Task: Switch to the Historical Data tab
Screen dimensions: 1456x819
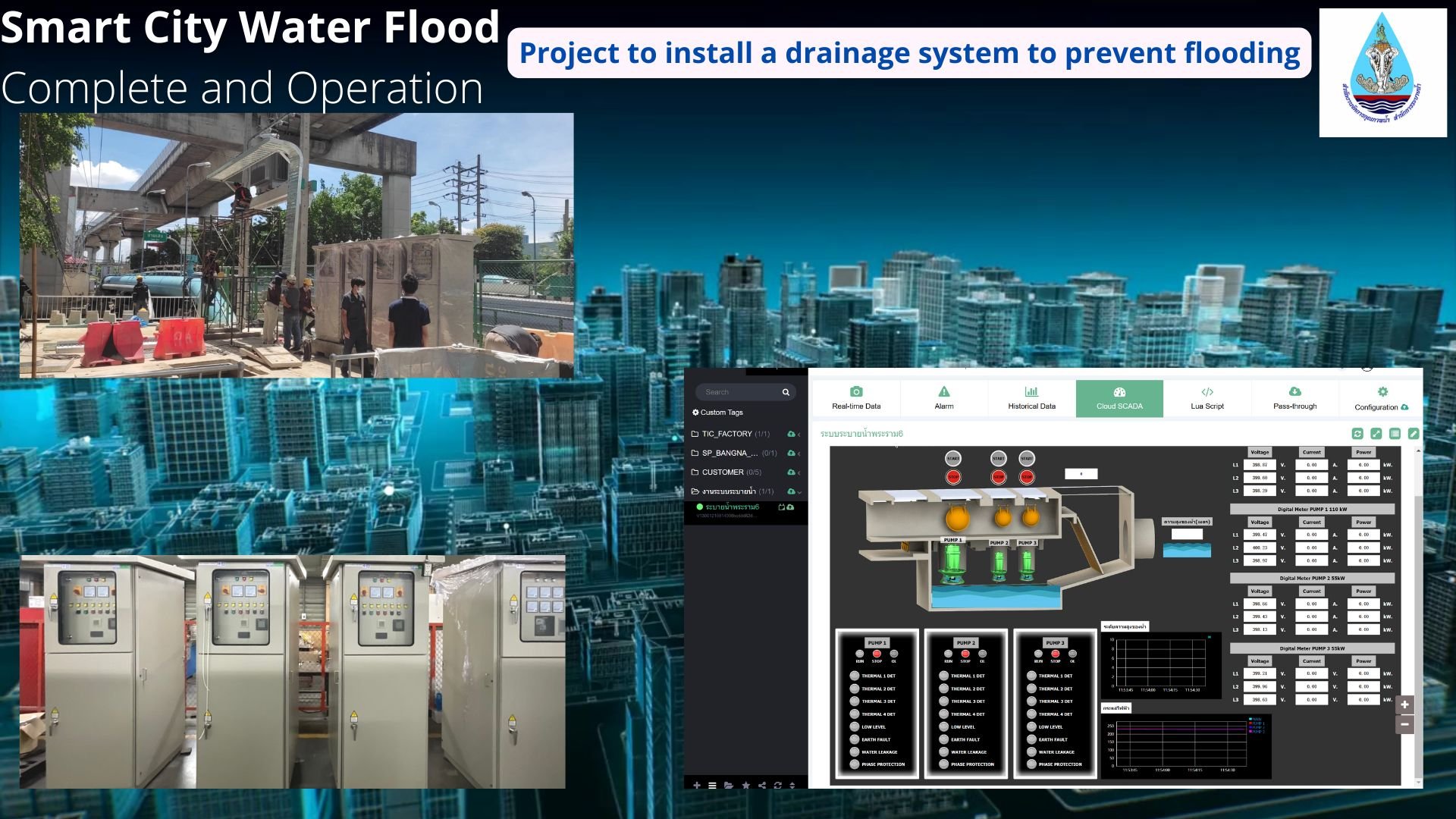Action: 1031,398
